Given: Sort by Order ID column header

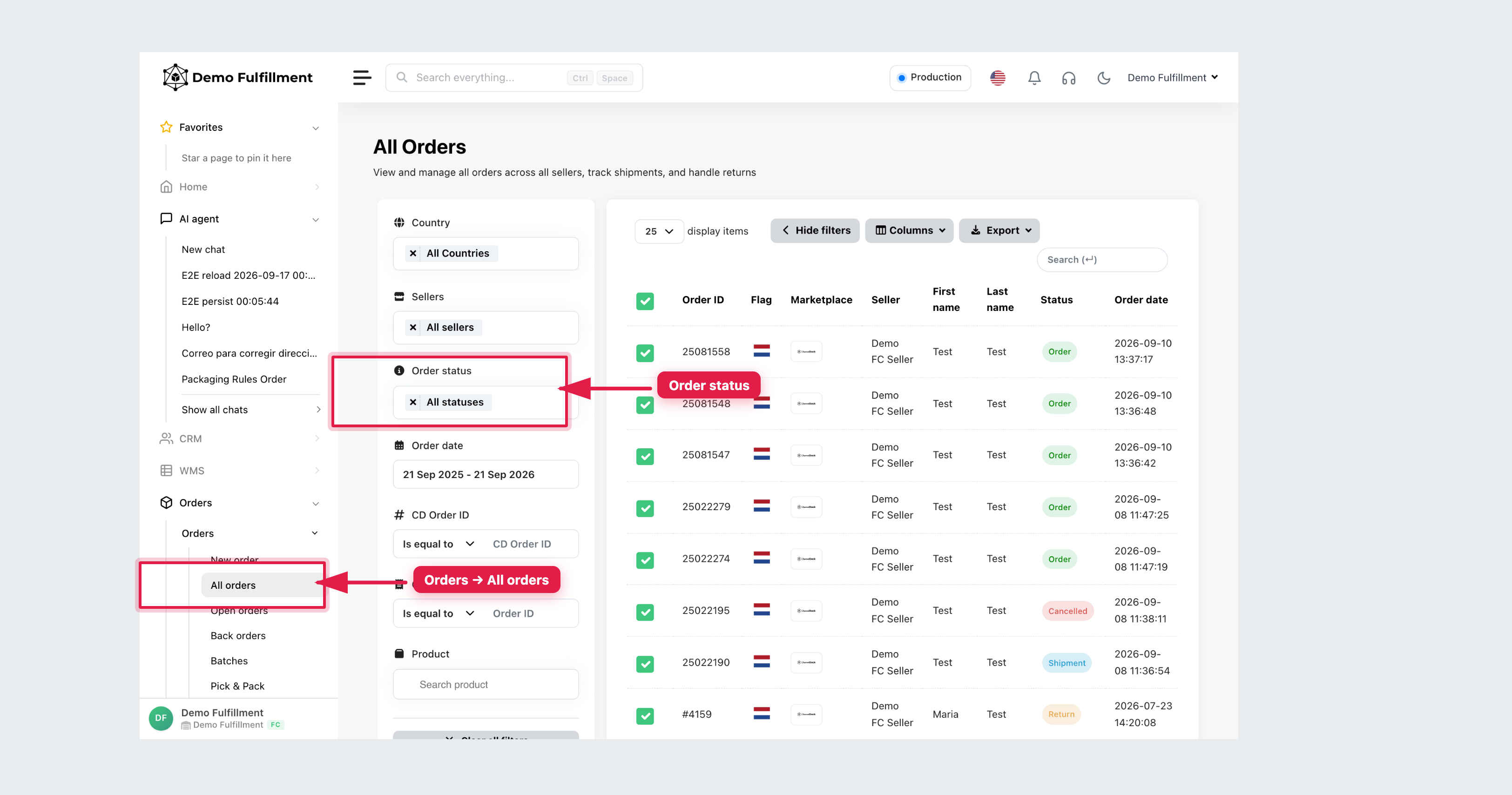Looking at the screenshot, I should point(702,300).
